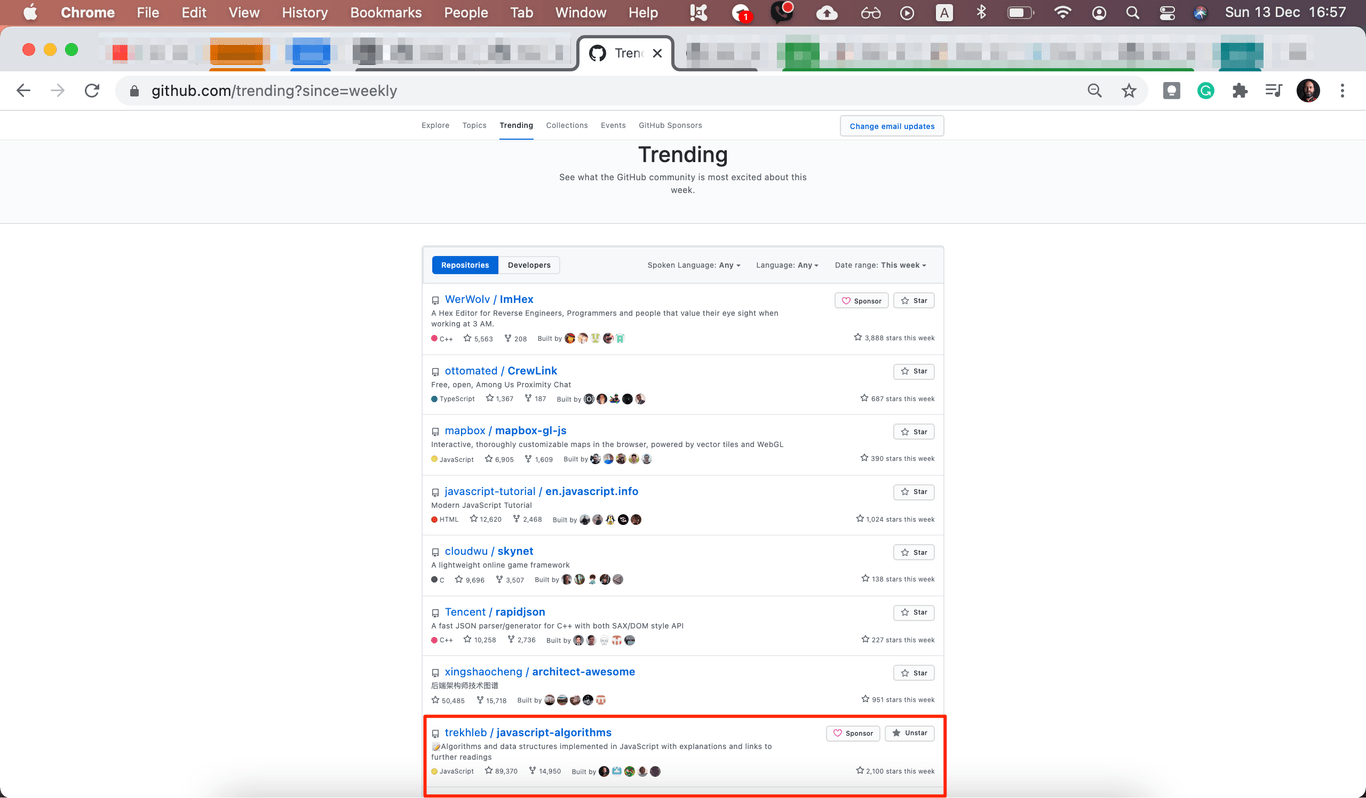Click the back navigation arrow

point(24,91)
